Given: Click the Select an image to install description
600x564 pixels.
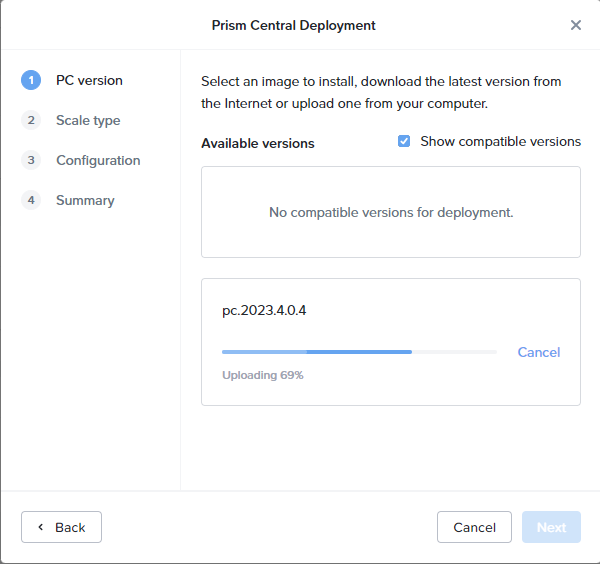Looking at the screenshot, I should [x=381, y=92].
